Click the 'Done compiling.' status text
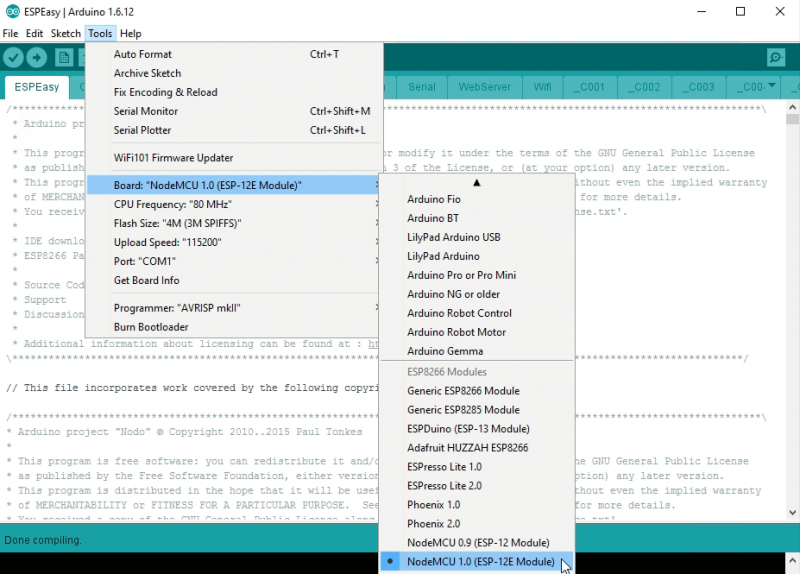The image size is (800, 574). (x=43, y=540)
